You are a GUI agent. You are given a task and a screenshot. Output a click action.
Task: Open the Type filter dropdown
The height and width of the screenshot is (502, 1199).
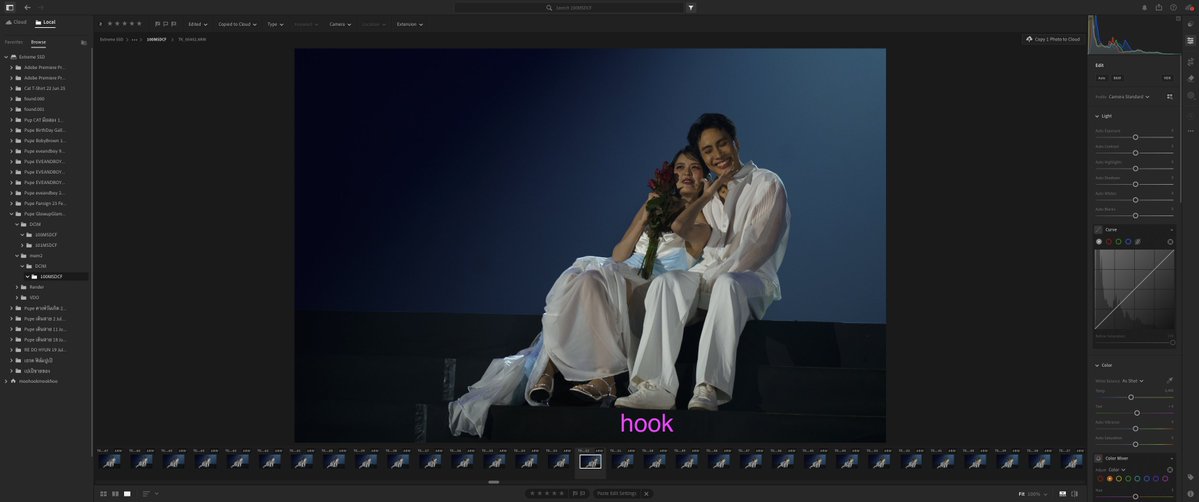click(x=275, y=24)
